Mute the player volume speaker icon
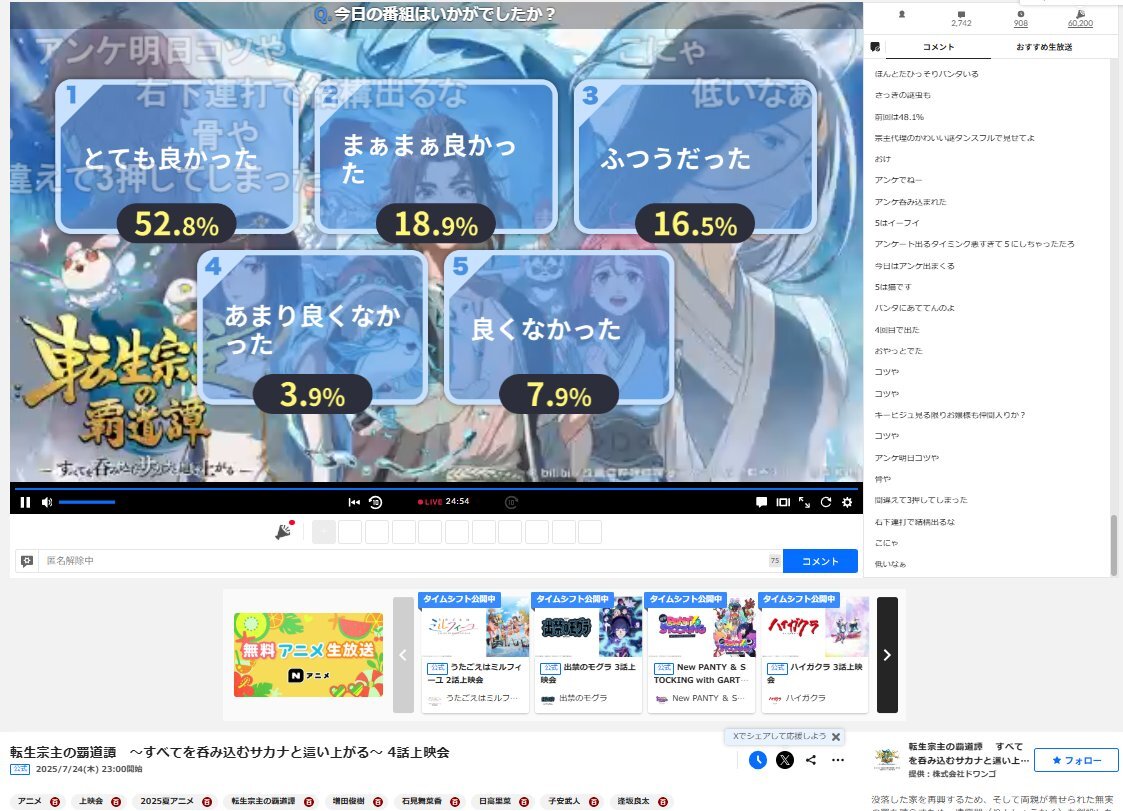1123x811 pixels. click(47, 502)
